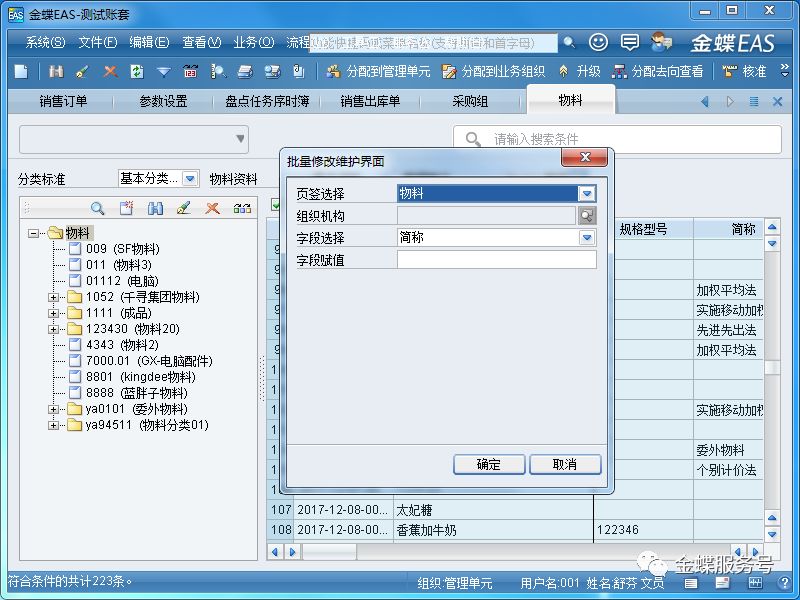Viewport: 800px width, 600px height.
Task: Open the 编辑(E) menu
Action: [x=149, y=42]
